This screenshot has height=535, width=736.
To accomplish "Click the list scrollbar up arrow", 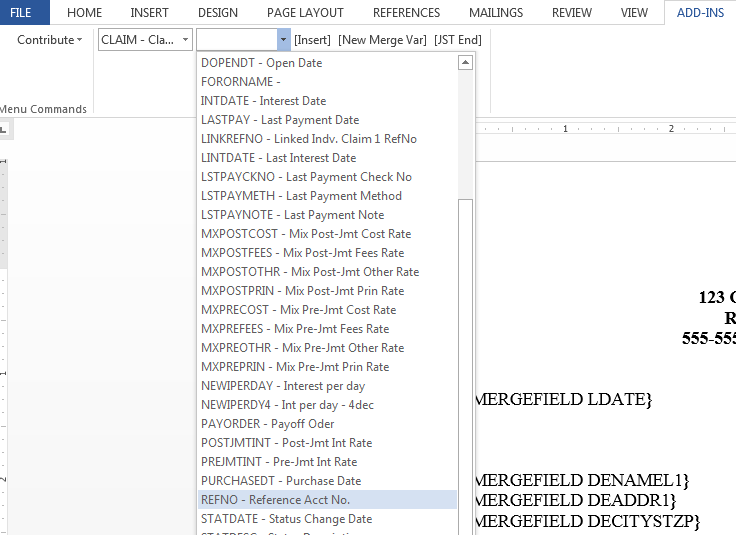I will 465,63.
